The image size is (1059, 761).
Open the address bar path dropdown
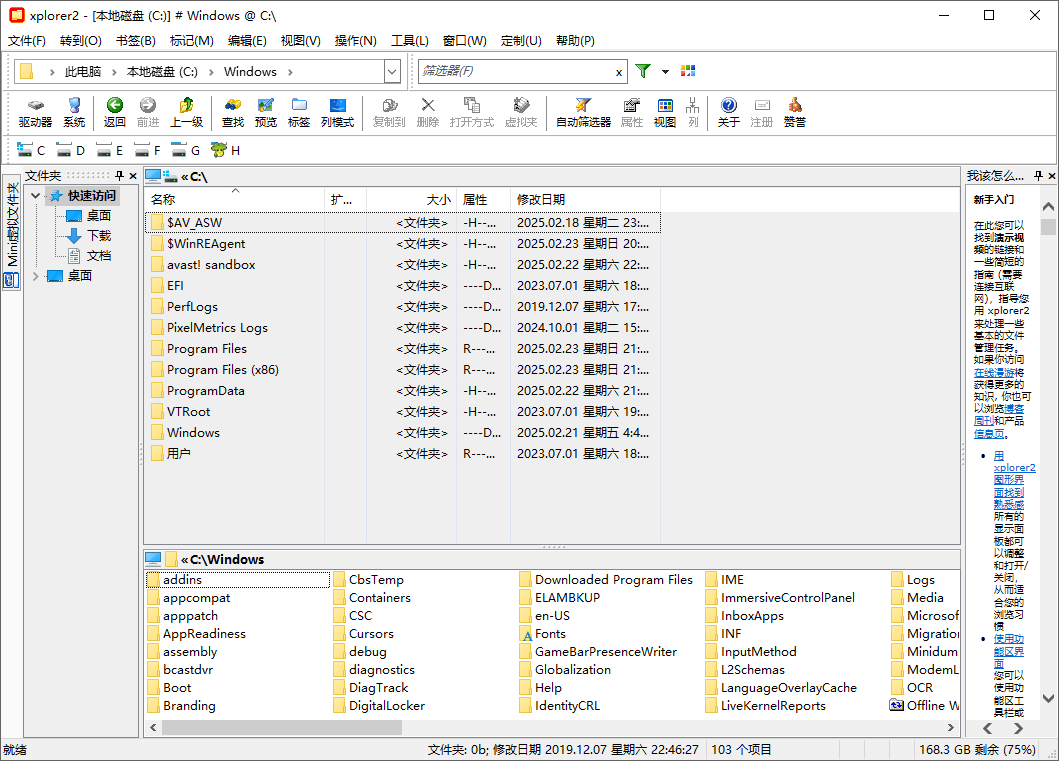point(392,71)
